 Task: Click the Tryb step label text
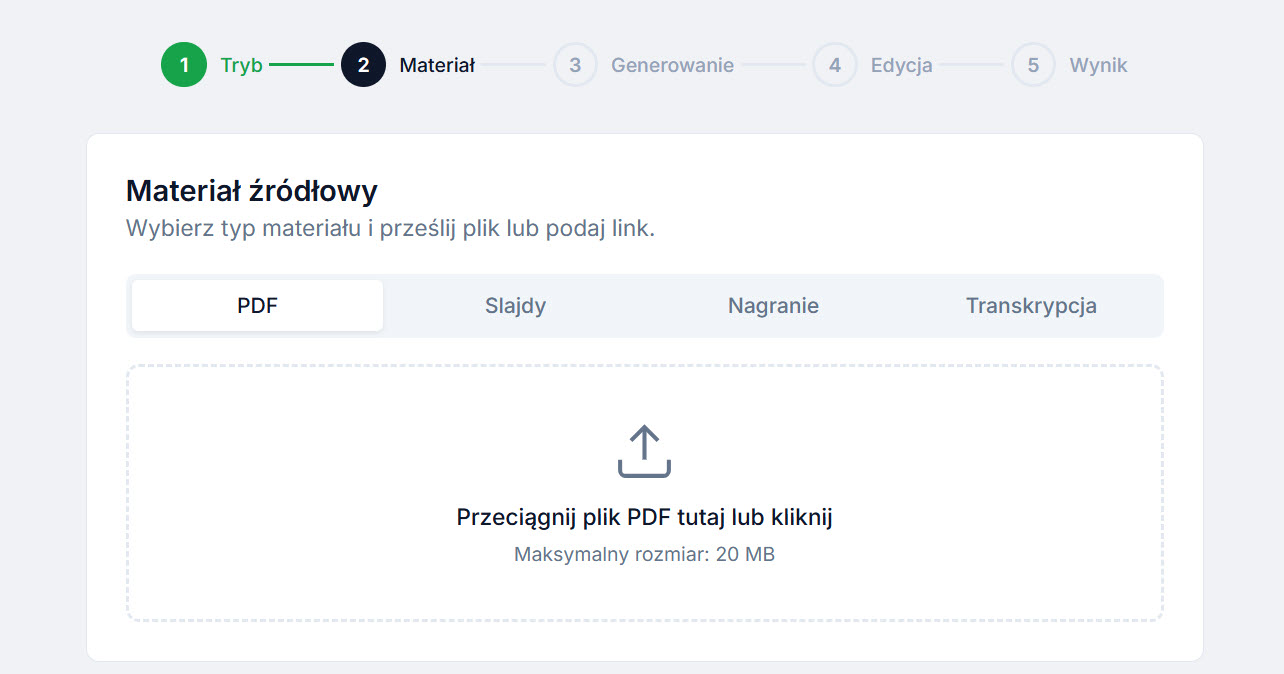tap(240, 64)
